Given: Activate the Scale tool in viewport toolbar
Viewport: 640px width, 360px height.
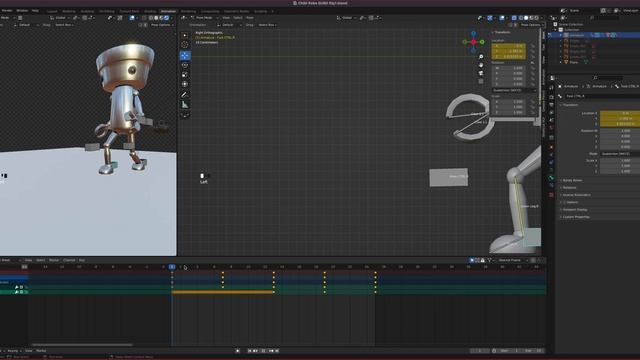Looking at the screenshot, I should (185, 75).
